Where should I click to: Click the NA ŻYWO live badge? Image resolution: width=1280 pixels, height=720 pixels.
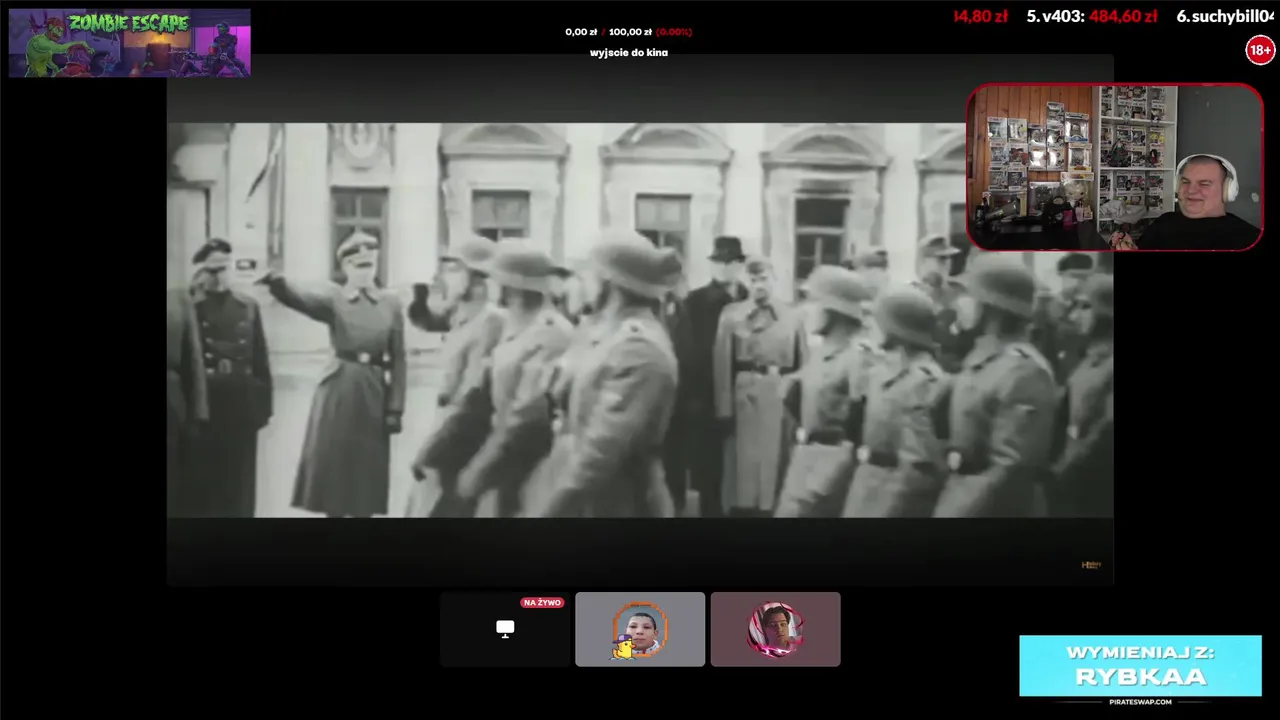point(542,603)
